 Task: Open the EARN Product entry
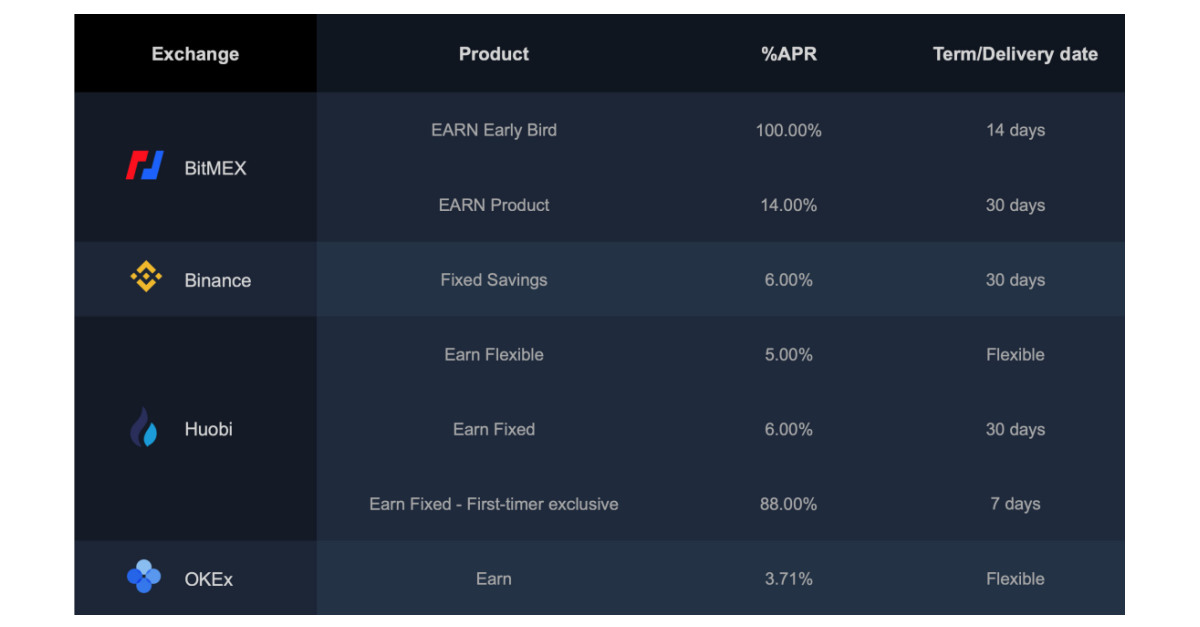pos(494,205)
